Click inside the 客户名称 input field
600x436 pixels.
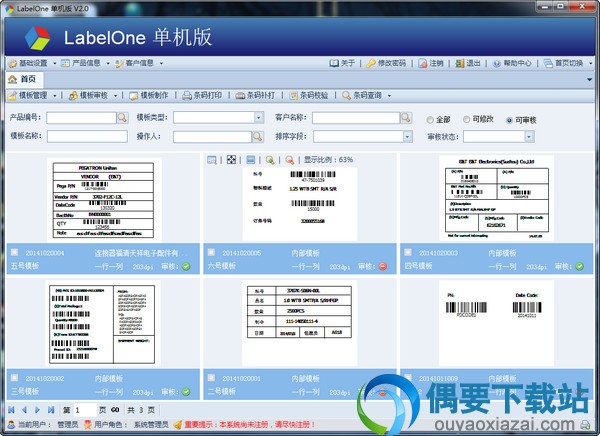[356, 118]
